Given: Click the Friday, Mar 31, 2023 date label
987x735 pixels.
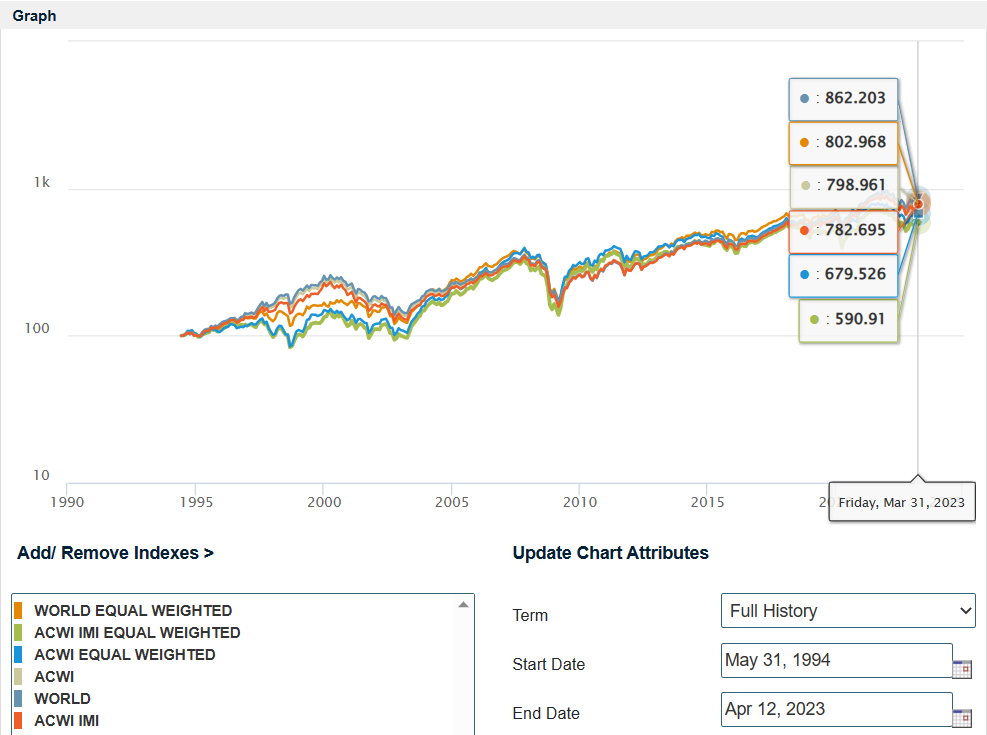Looking at the screenshot, I should click(902, 502).
